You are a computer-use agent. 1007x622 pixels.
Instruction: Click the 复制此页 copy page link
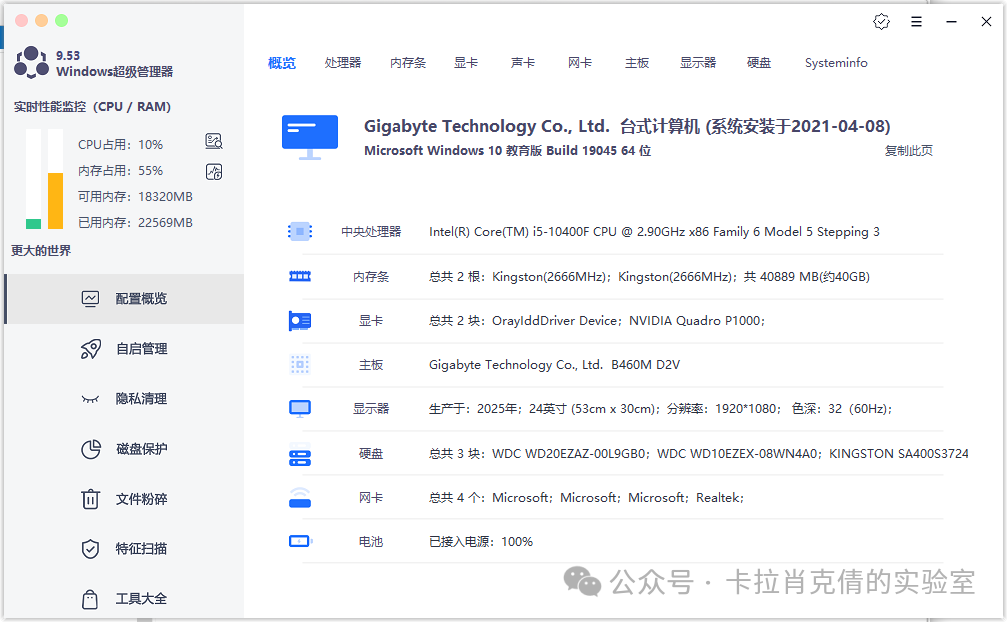(908, 151)
